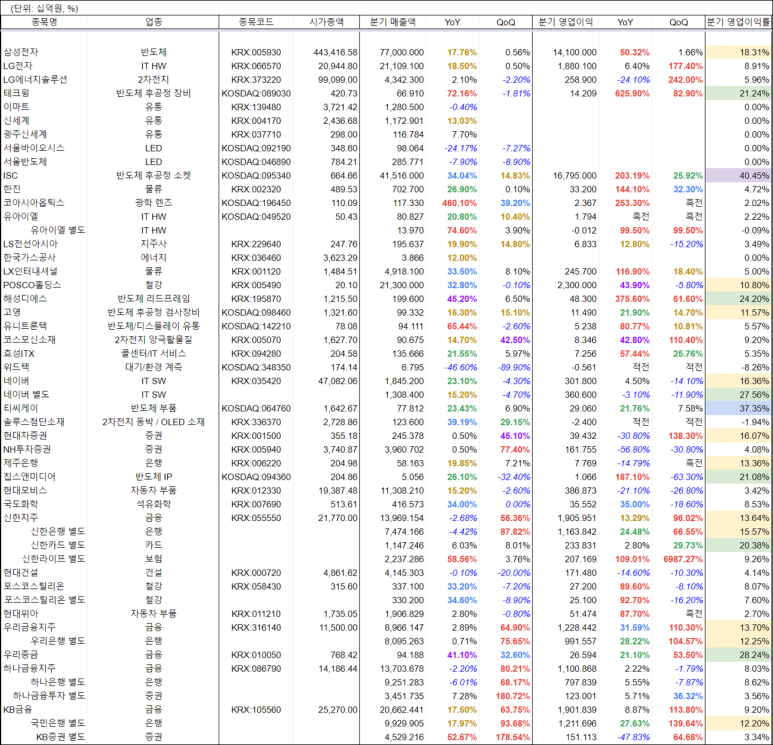Click the 6987.27% QoQ cell
The height and width of the screenshot is (745, 773).
tap(683, 559)
